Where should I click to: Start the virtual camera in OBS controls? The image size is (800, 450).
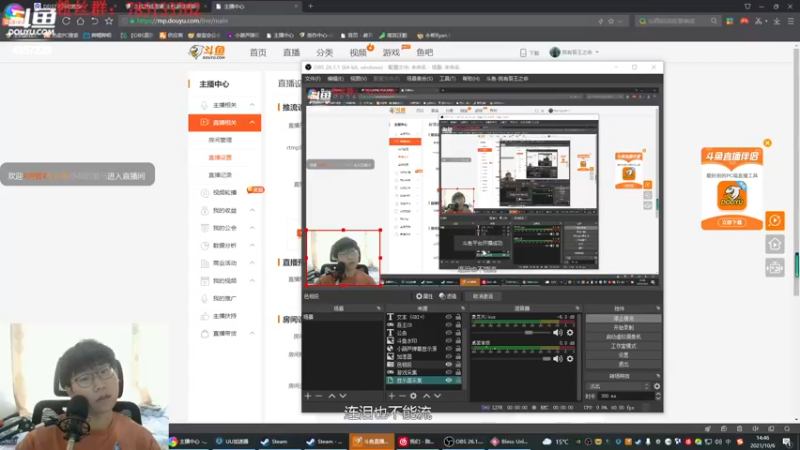[x=623, y=337]
